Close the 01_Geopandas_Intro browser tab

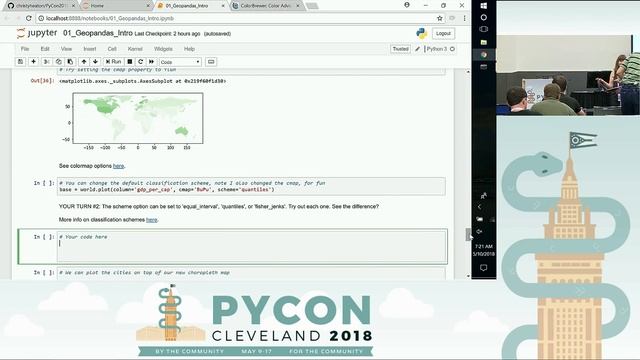point(223,6)
